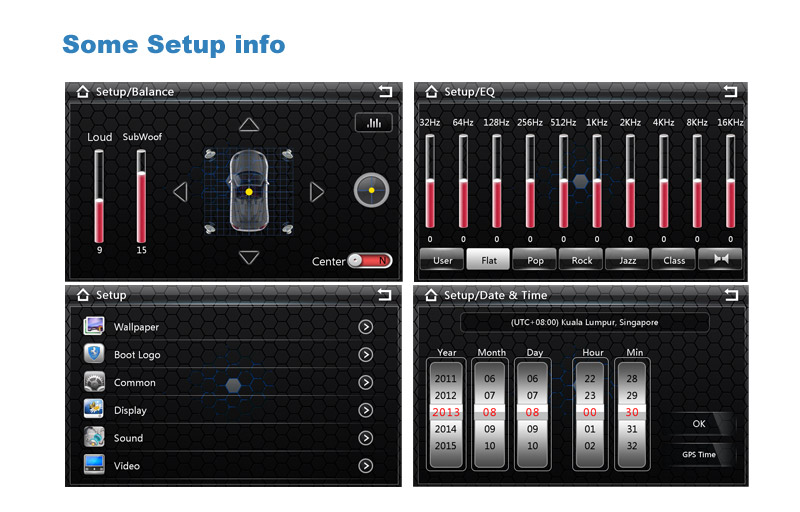Viewport: 800px width, 512px height.
Task: Click the Wallpaper icon in Setup list
Action: pos(95,327)
